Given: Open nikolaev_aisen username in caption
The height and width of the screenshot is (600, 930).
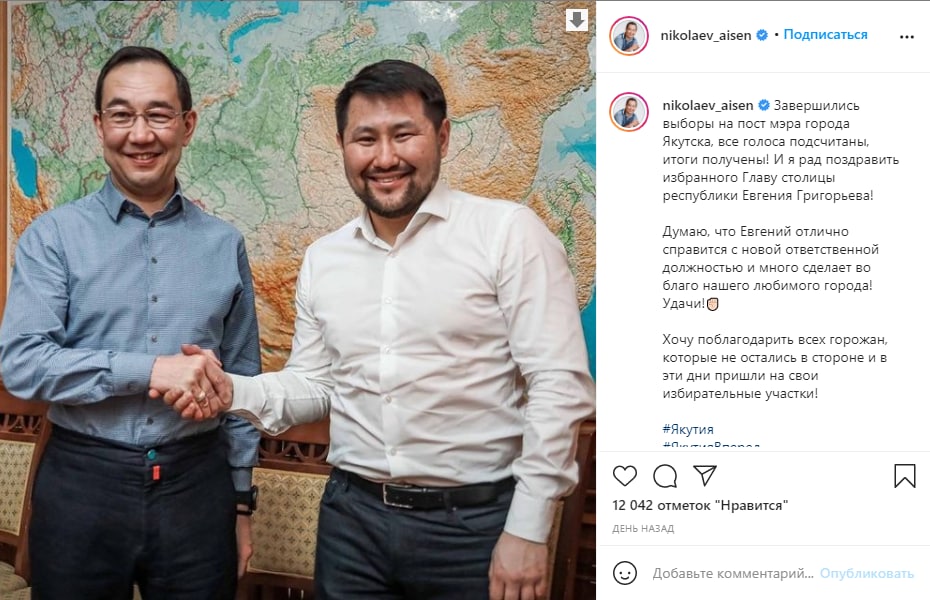Looking at the screenshot, I should pyautogui.click(x=708, y=106).
